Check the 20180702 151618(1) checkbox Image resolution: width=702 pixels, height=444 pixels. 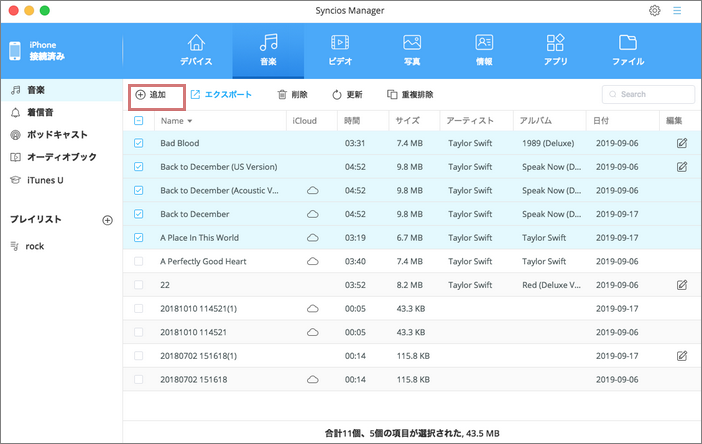[139, 356]
